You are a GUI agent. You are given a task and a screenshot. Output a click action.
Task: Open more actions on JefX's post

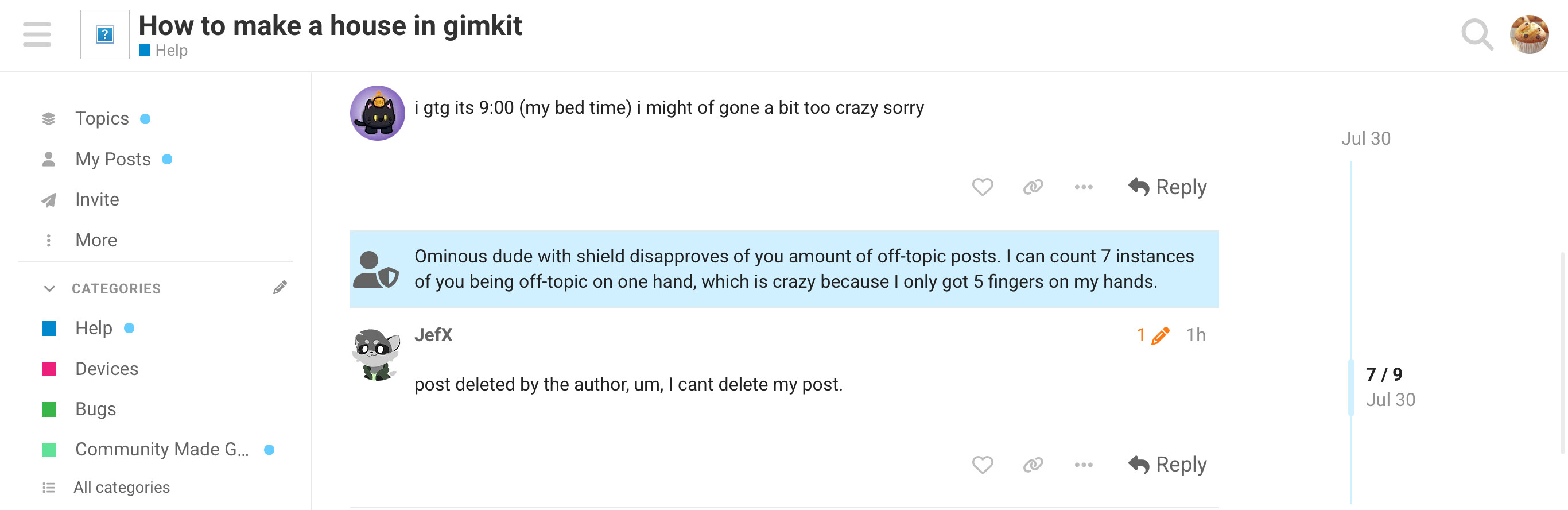tap(1083, 465)
